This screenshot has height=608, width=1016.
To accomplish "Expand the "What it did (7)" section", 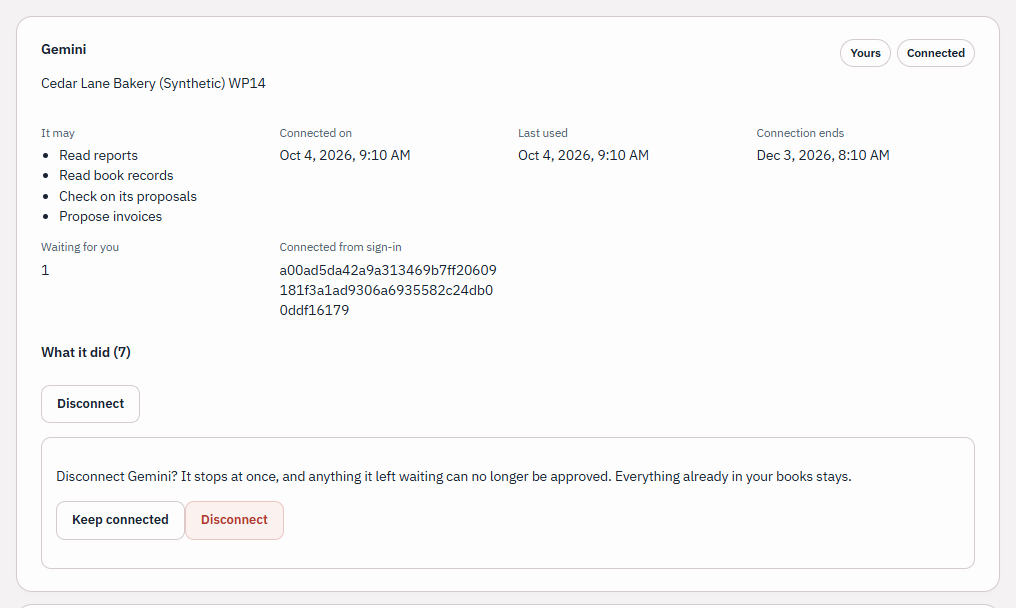I will click(x=86, y=352).
